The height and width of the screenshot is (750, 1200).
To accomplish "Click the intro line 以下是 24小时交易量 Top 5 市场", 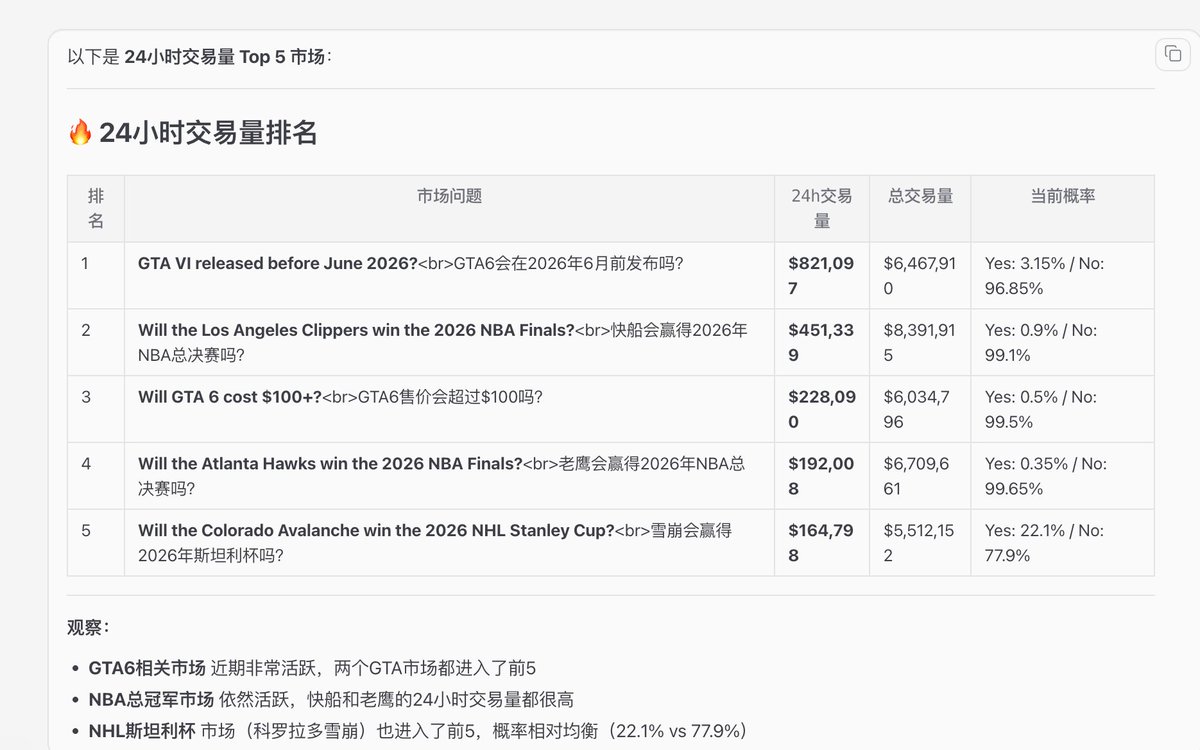I will 200,57.
